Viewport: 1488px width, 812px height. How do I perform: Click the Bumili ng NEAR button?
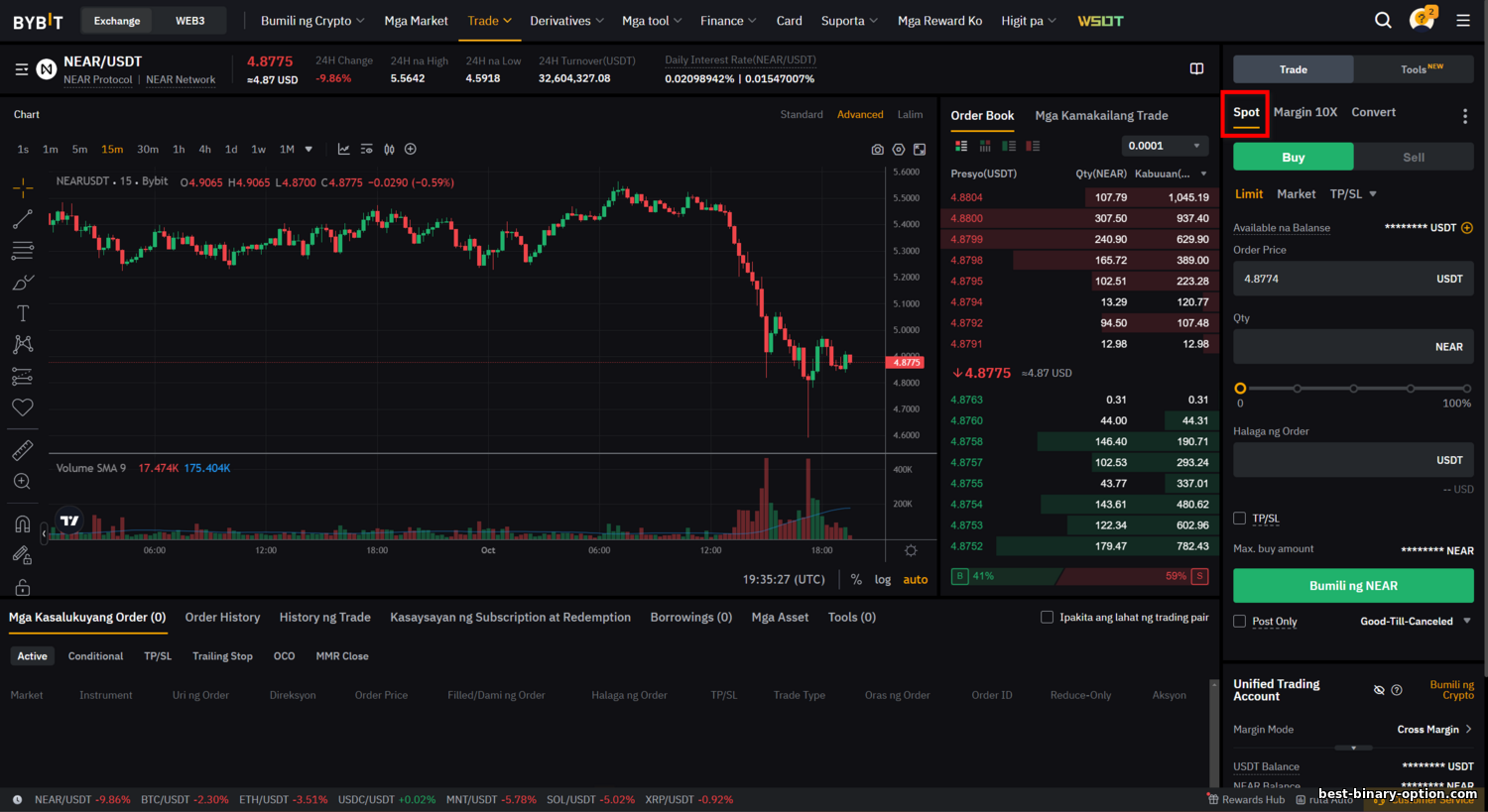pyautogui.click(x=1353, y=586)
